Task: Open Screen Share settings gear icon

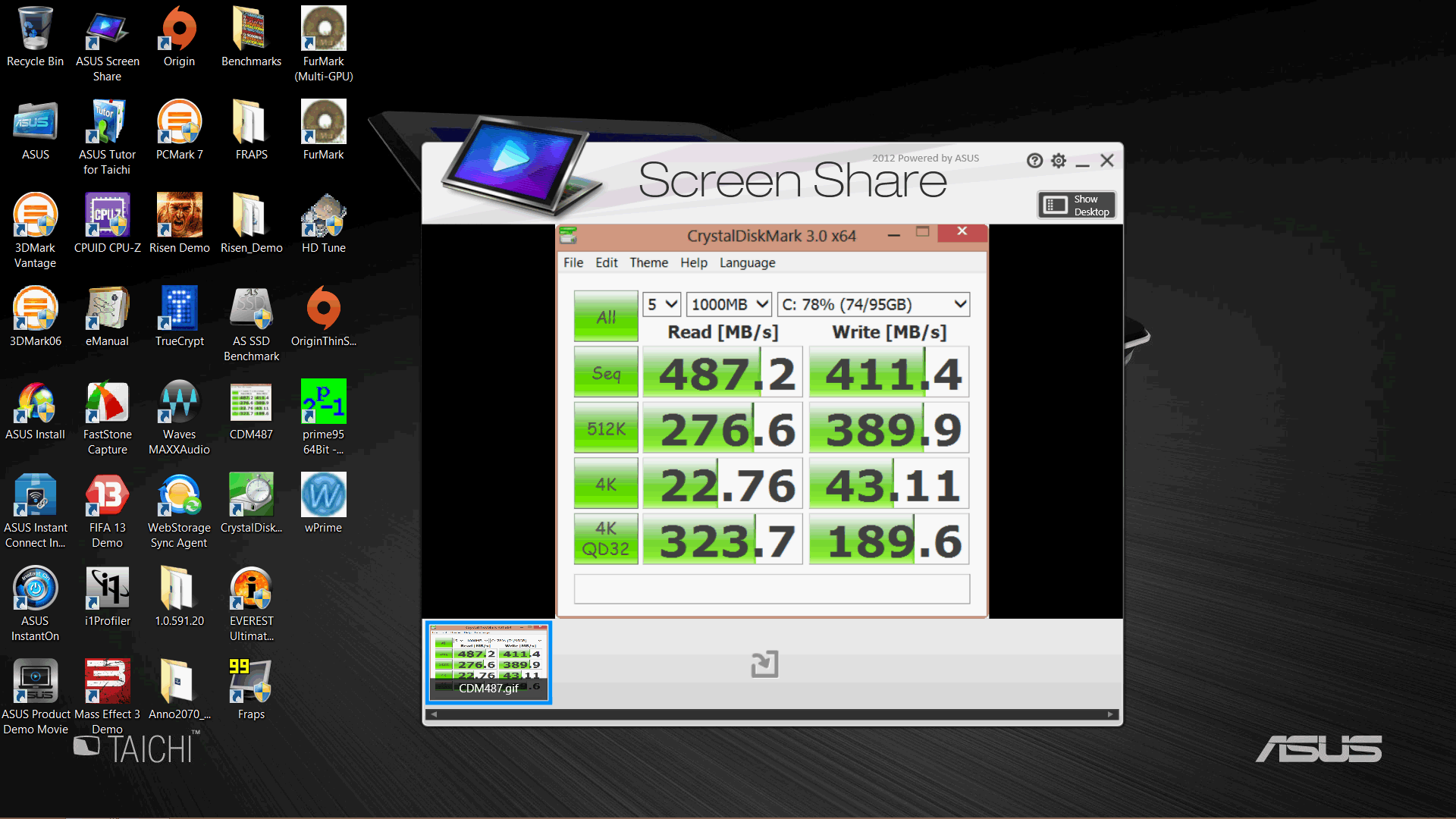Action: click(1059, 161)
